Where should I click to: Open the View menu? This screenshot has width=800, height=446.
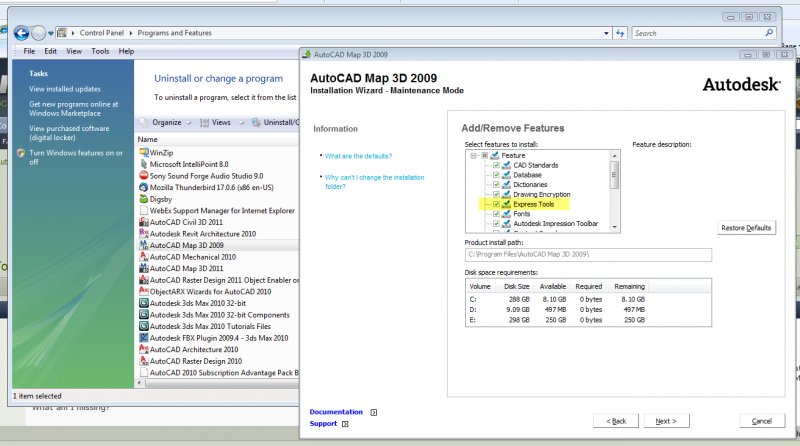pyautogui.click(x=74, y=51)
